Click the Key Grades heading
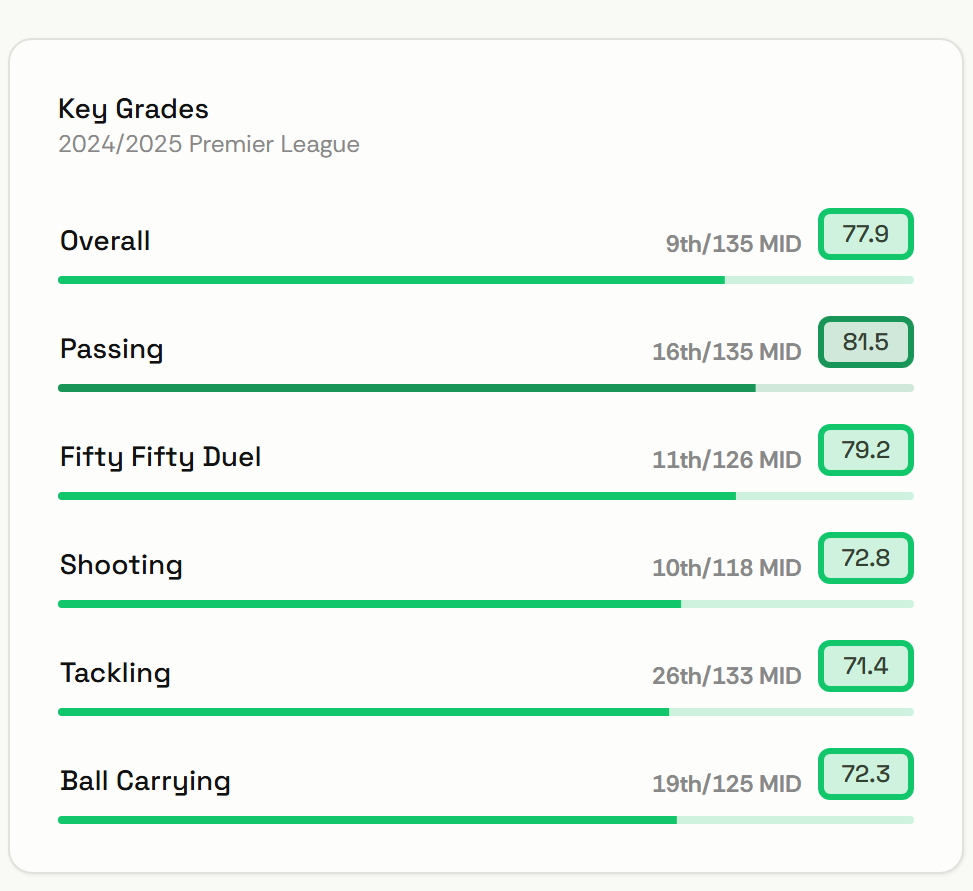 [x=133, y=110]
